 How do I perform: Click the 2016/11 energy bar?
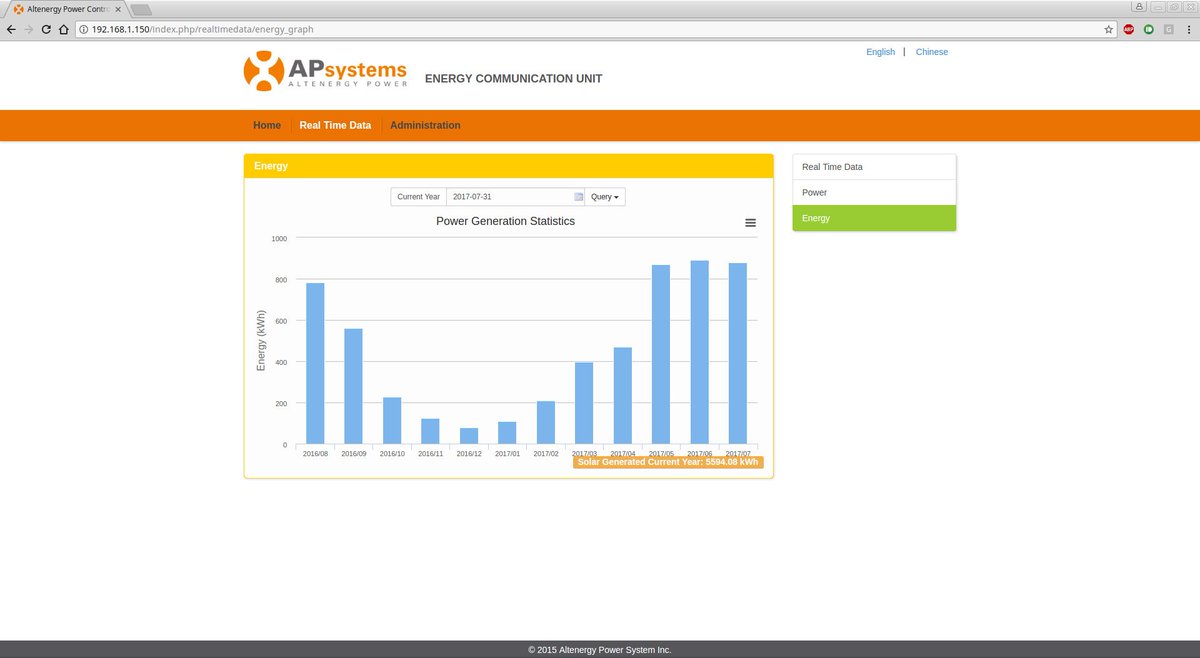click(430, 431)
